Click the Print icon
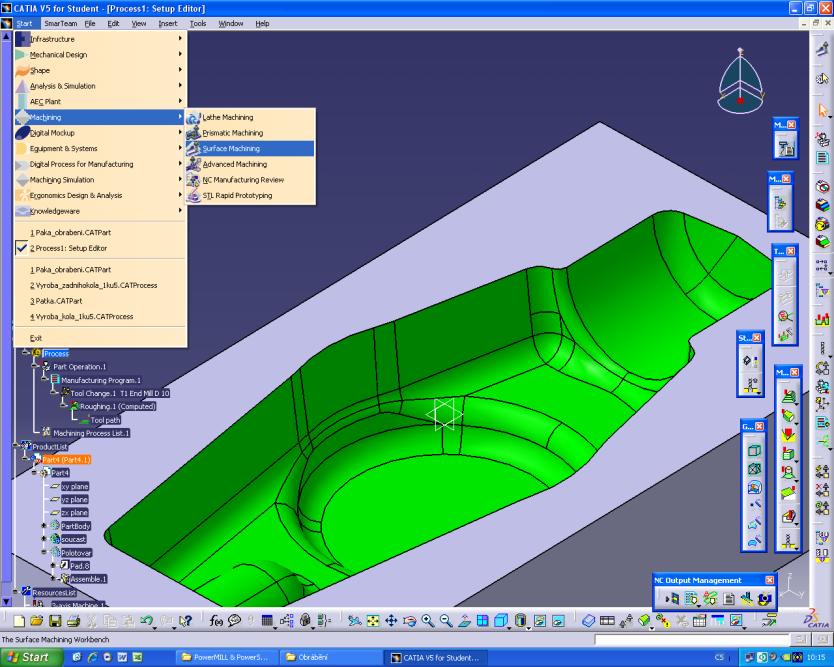Image resolution: width=834 pixels, height=667 pixels. tap(73, 621)
